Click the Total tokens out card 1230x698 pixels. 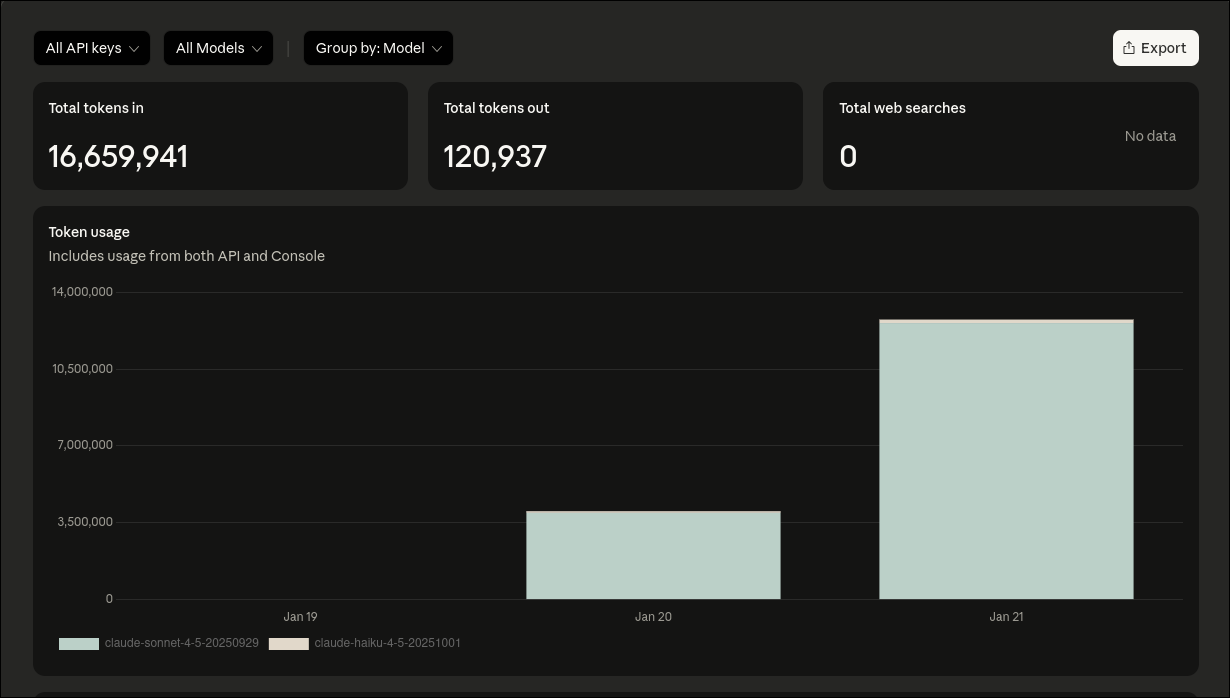click(x=615, y=135)
